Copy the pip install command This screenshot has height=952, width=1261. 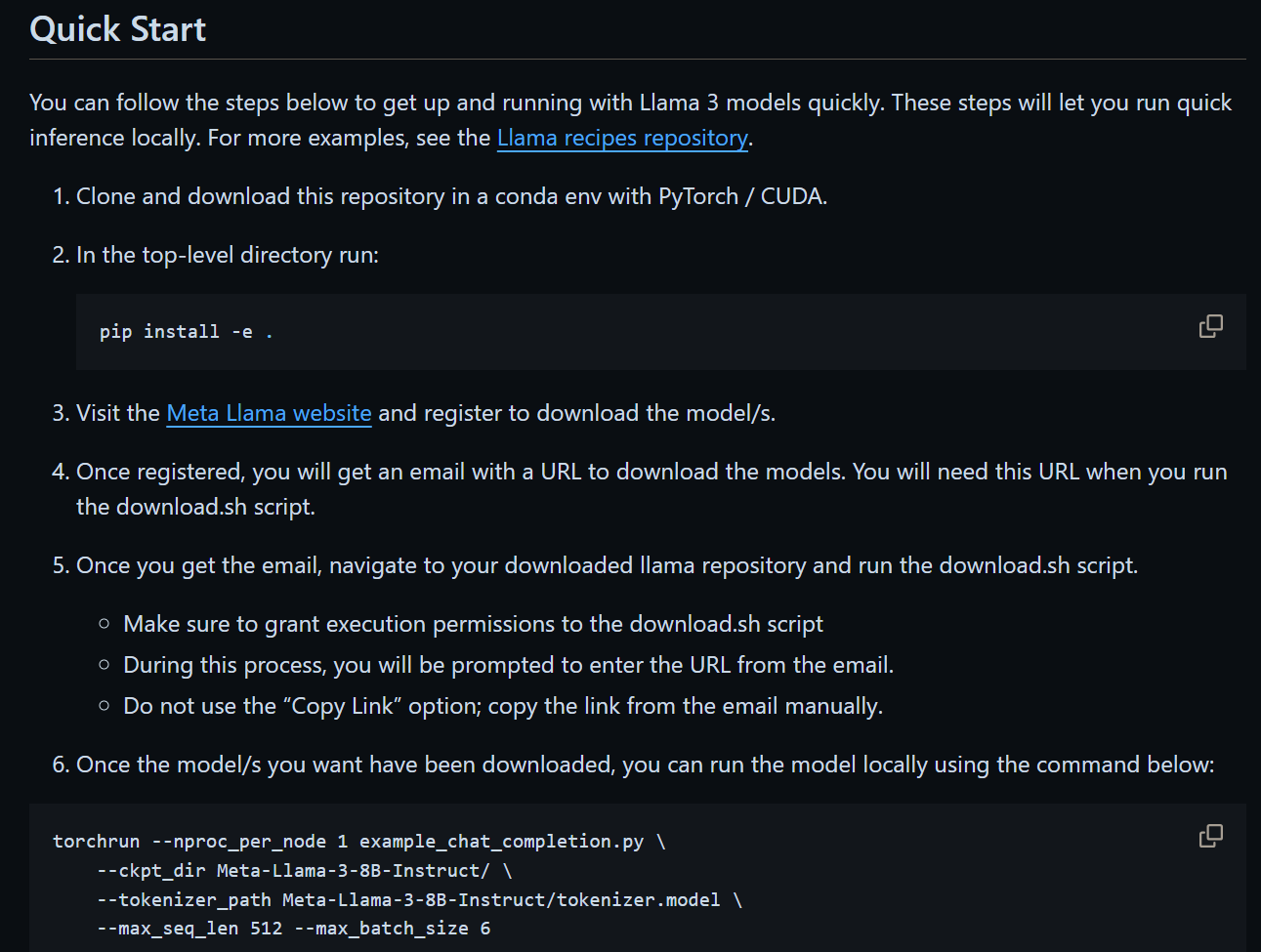click(1210, 326)
